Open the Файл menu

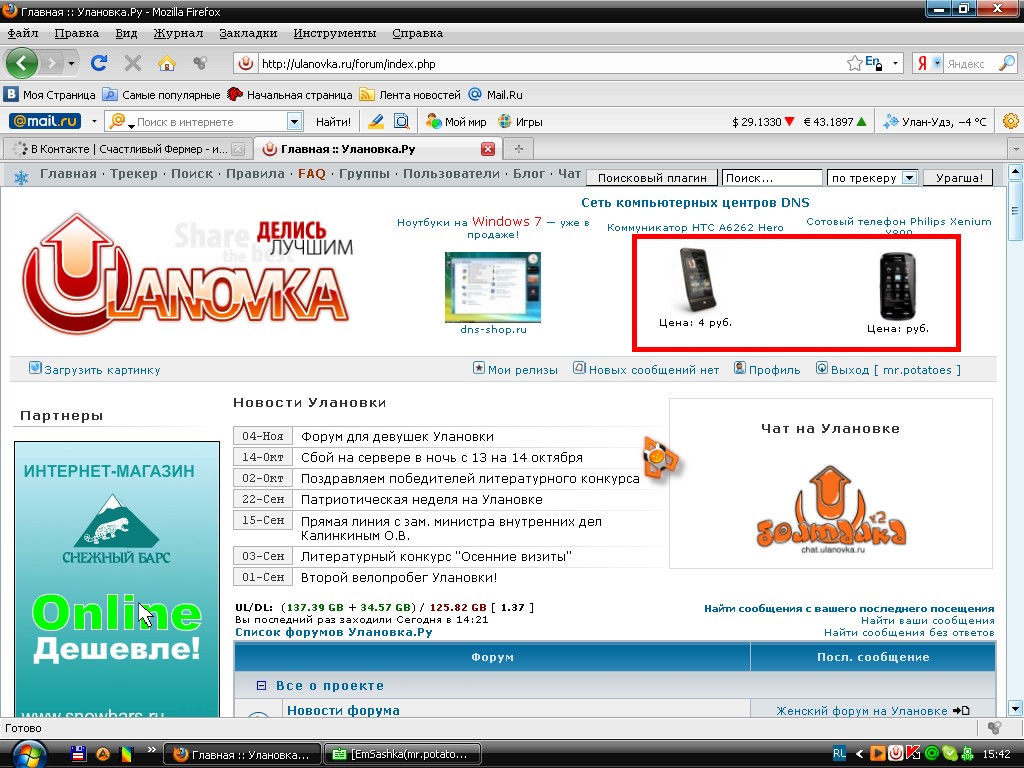(x=23, y=33)
